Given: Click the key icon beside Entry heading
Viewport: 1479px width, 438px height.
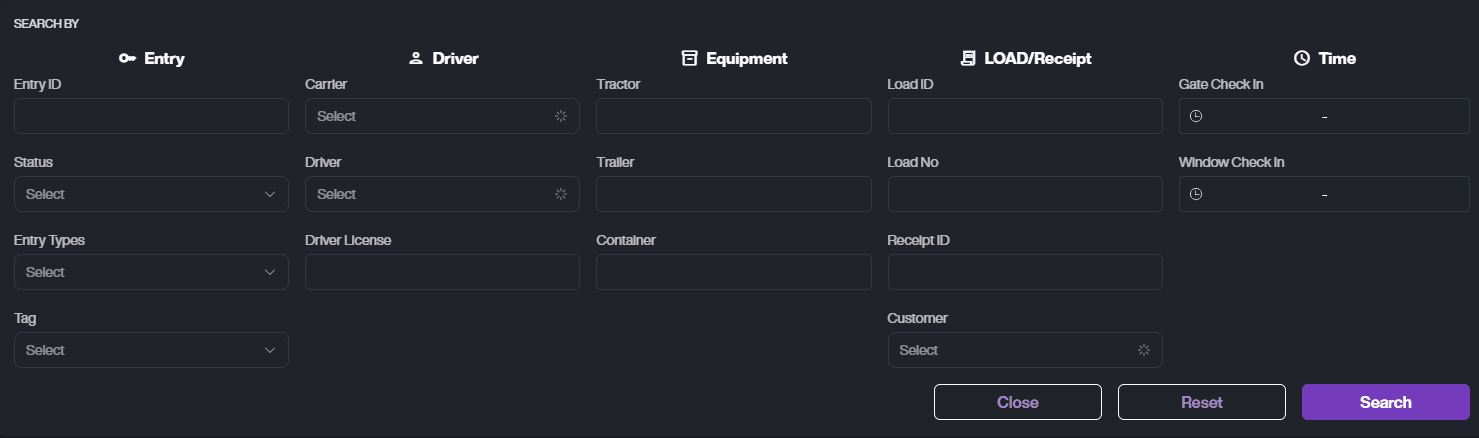Looking at the screenshot, I should click(x=127, y=59).
